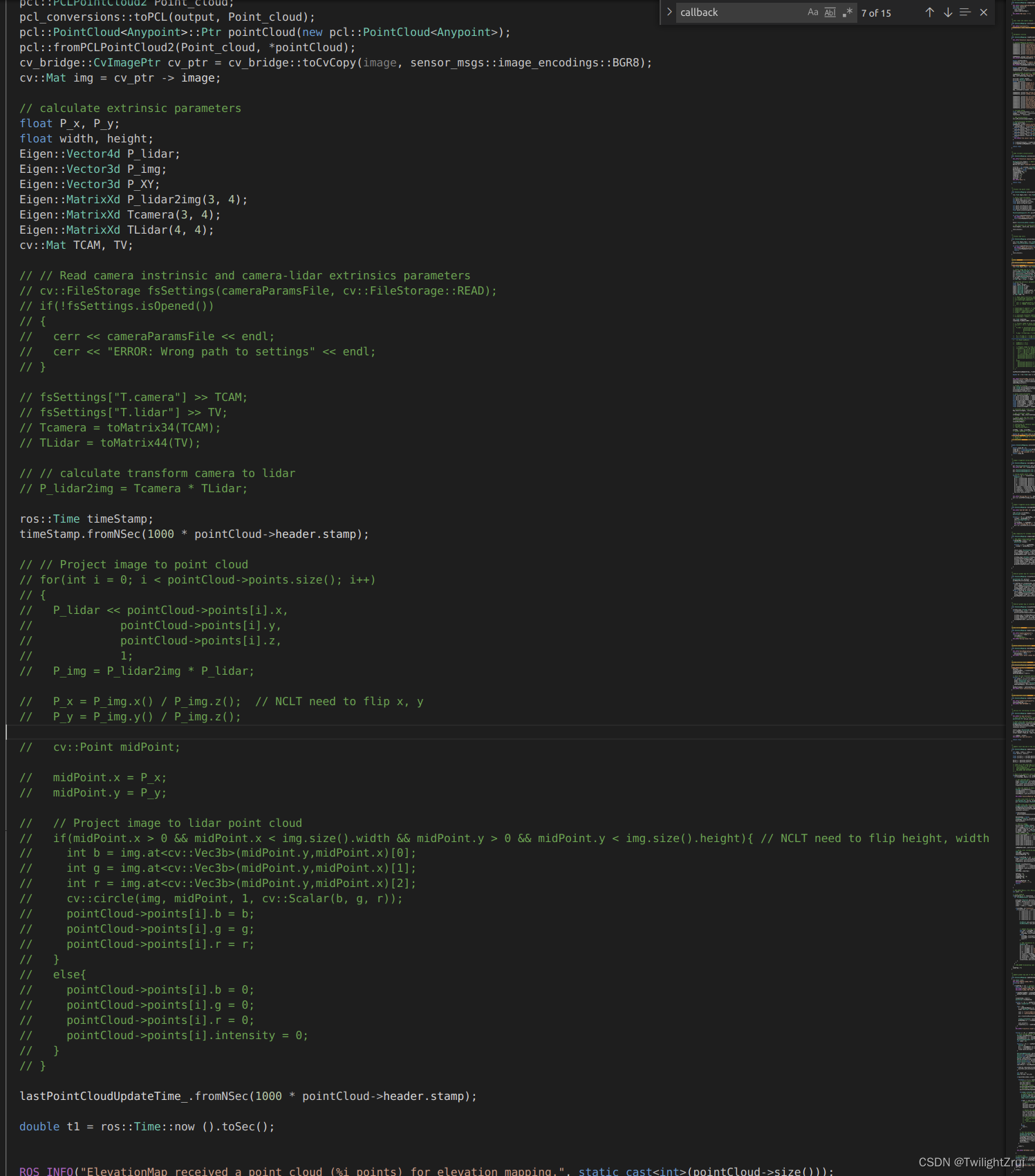The height and width of the screenshot is (1176, 1035).
Task: Click '// pointCloud->points[i].intensity = 0;' line
Action: [x=164, y=1036]
